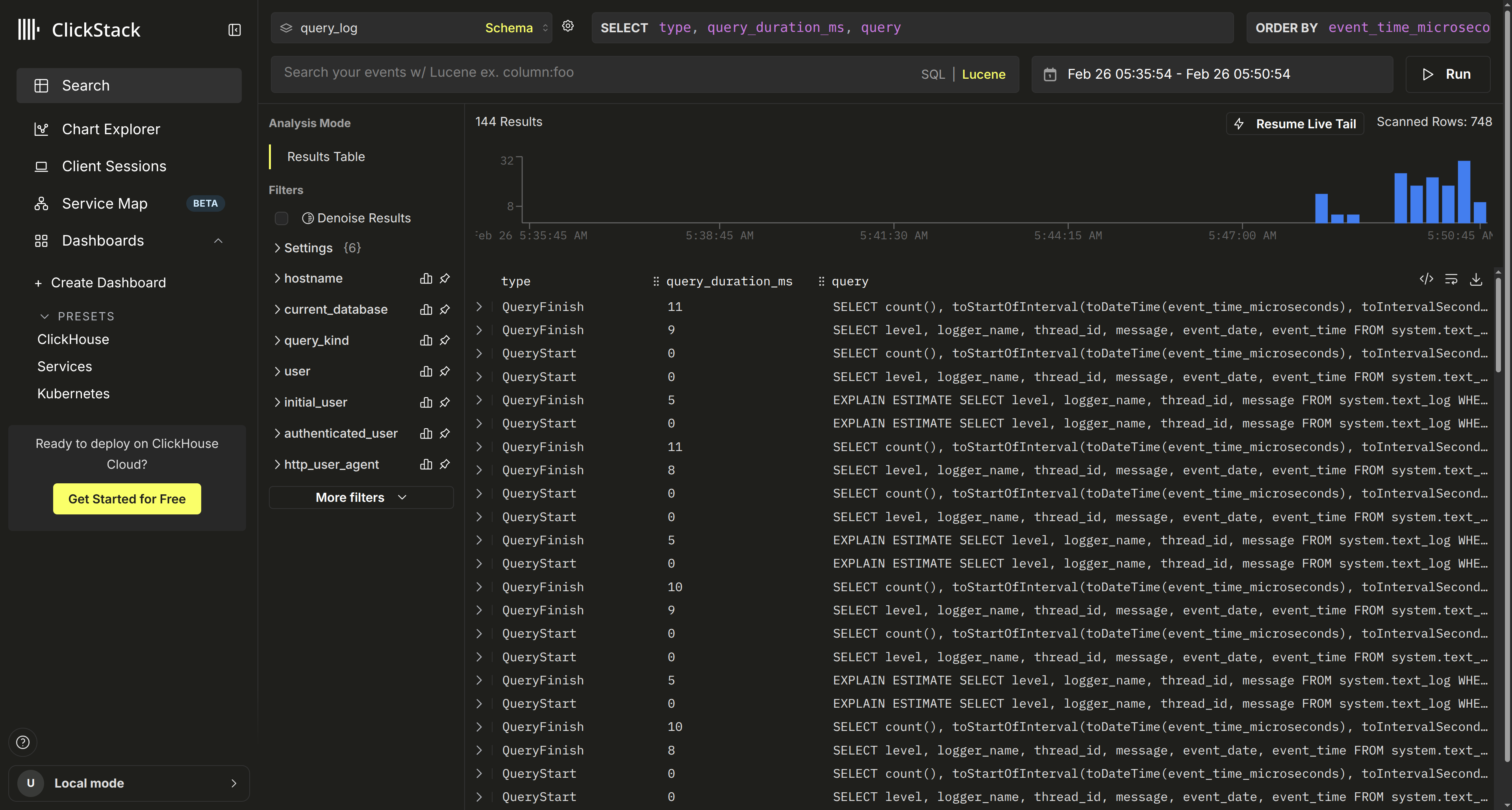Open the help question mark icon
1512x810 pixels.
pyautogui.click(x=23, y=743)
